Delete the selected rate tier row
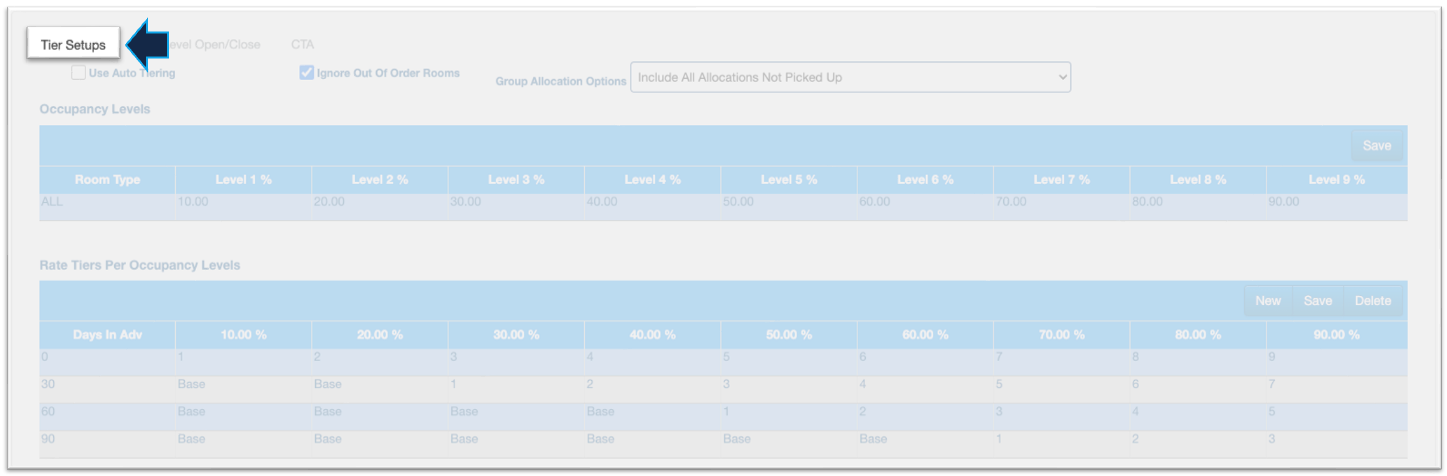The height and width of the screenshot is (476, 1447). pos(1372,301)
